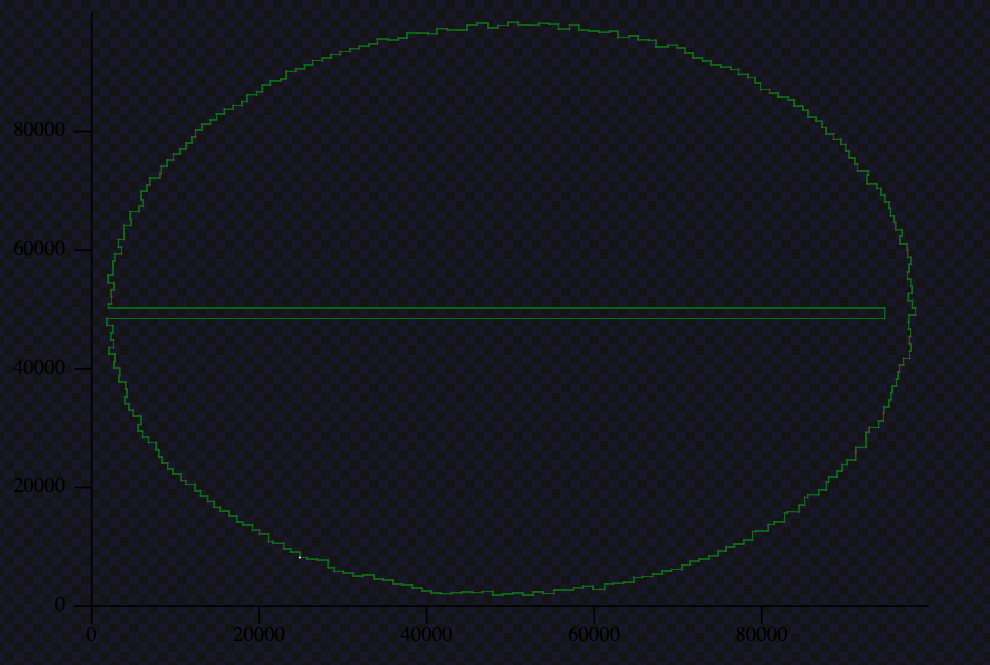Click the origin where the two axes intersect

click(x=92, y=605)
